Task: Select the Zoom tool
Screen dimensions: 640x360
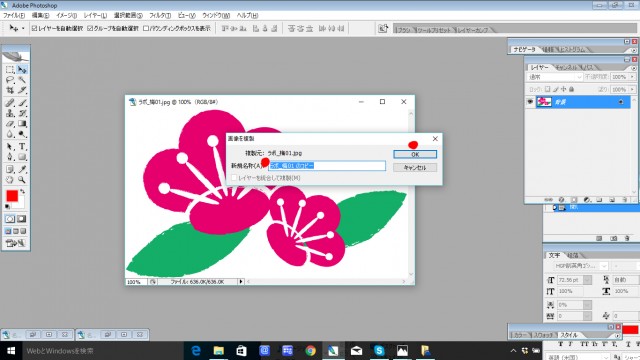Action: click(22, 179)
